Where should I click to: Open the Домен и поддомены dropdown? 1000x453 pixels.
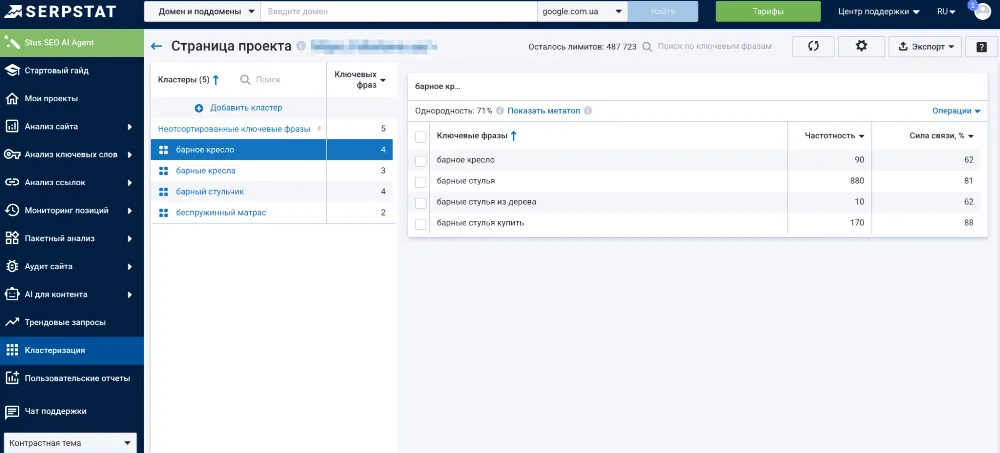202,11
